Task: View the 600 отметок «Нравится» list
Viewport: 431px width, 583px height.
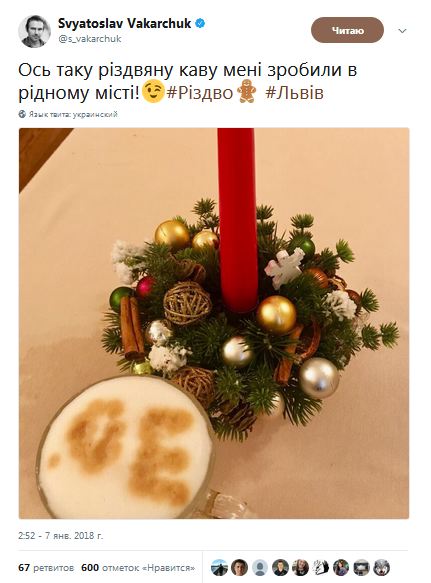Action: (138, 568)
